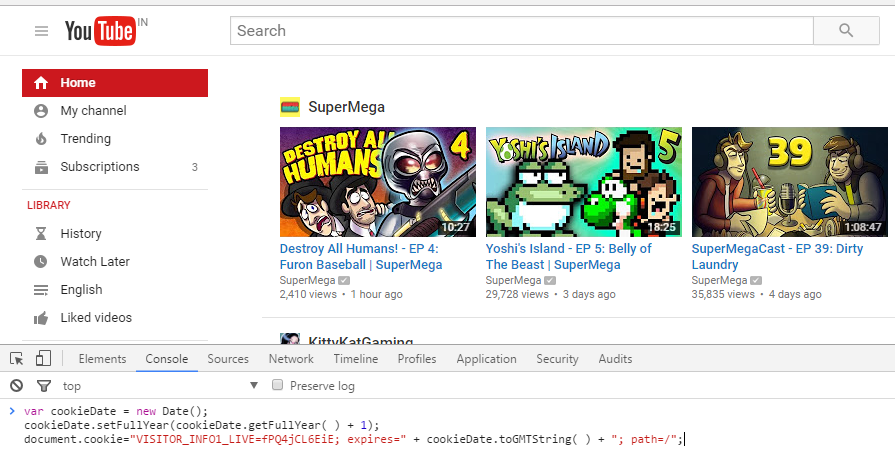Click the Destroy All Humans video thumbnail

pyautogui.click(x=378, y=182)
